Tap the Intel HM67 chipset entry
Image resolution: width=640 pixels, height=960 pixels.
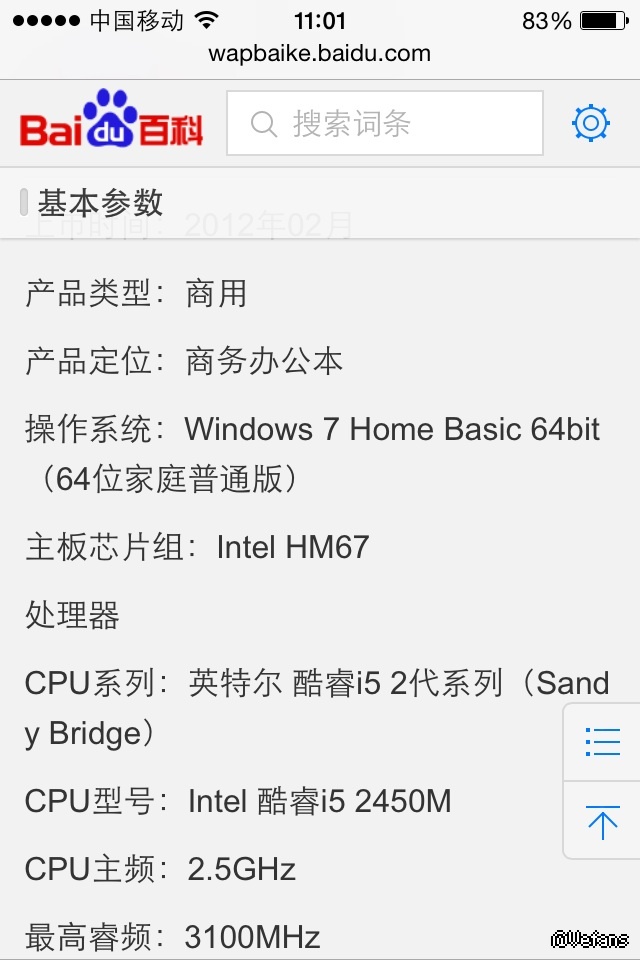(292, 547)
